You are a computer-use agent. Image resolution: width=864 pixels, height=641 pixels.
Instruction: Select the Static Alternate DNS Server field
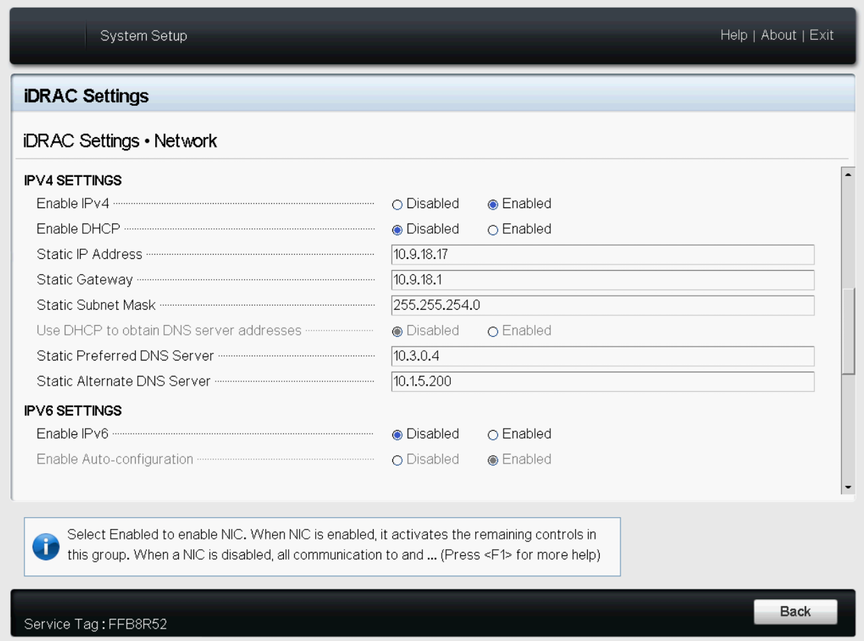[x=602, y=381]
